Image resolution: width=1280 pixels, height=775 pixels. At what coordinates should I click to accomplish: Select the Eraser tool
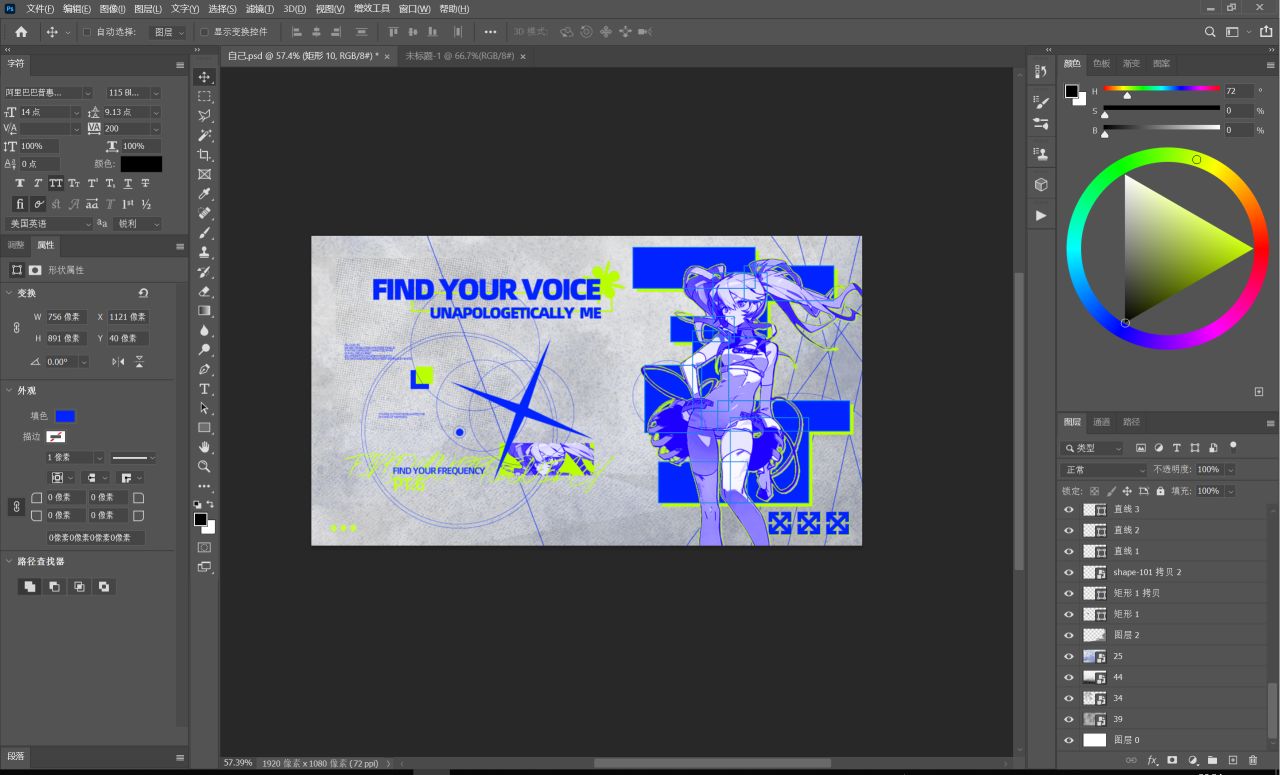(x=204, y=291)
